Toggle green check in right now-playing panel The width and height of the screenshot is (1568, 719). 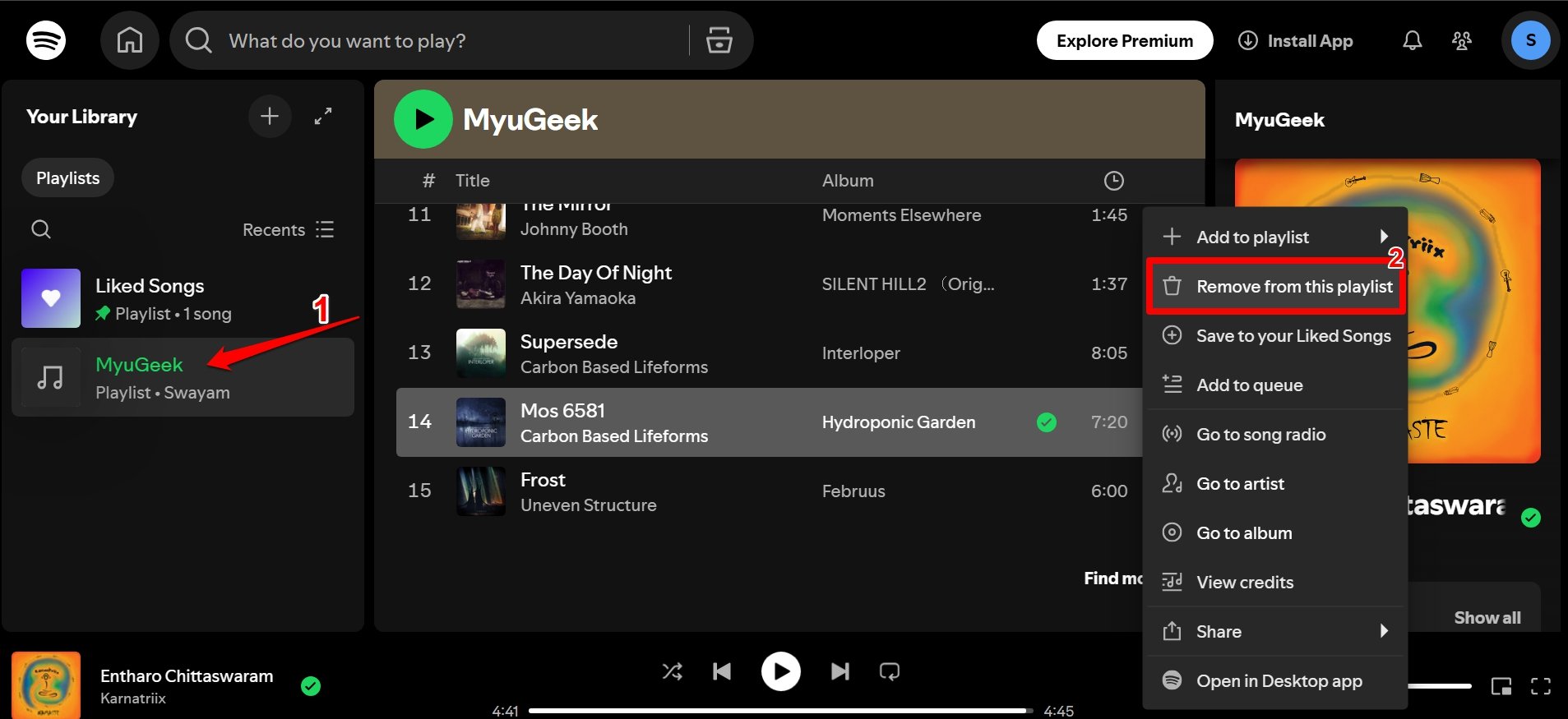point(1531,518)
